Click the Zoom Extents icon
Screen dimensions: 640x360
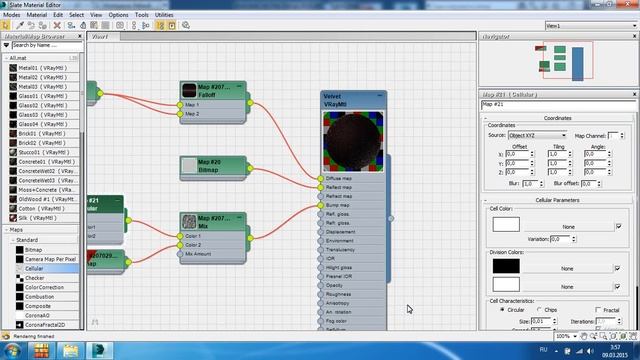(x=613, y=336)
